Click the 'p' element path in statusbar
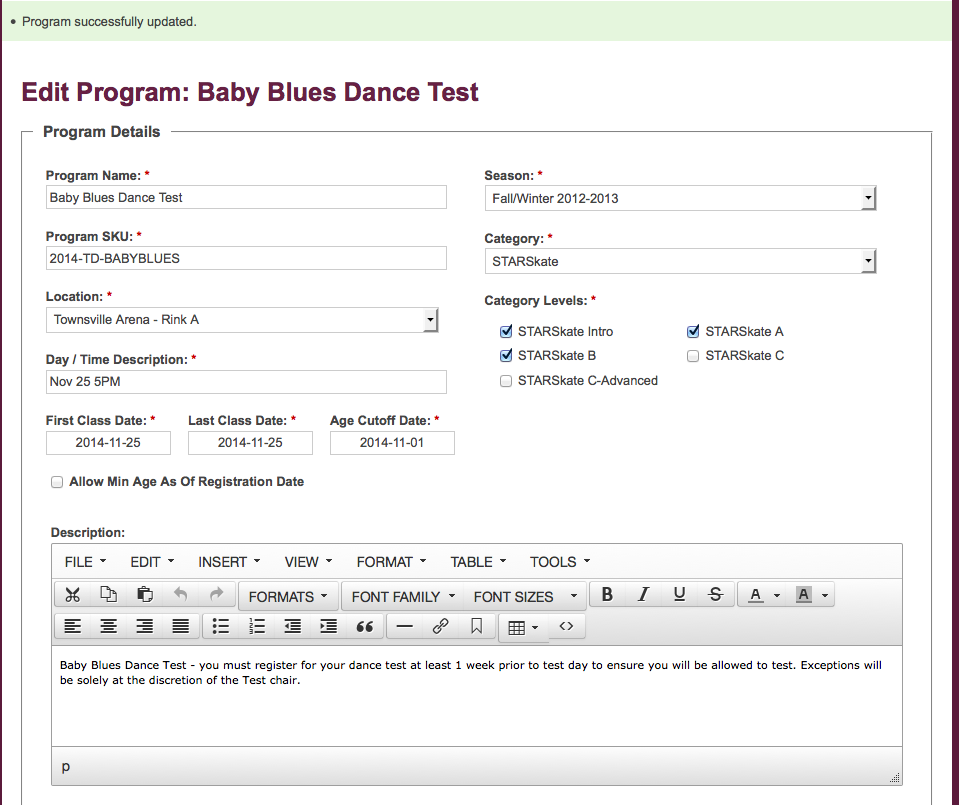The image size is (959, 805). pos(66,766)
